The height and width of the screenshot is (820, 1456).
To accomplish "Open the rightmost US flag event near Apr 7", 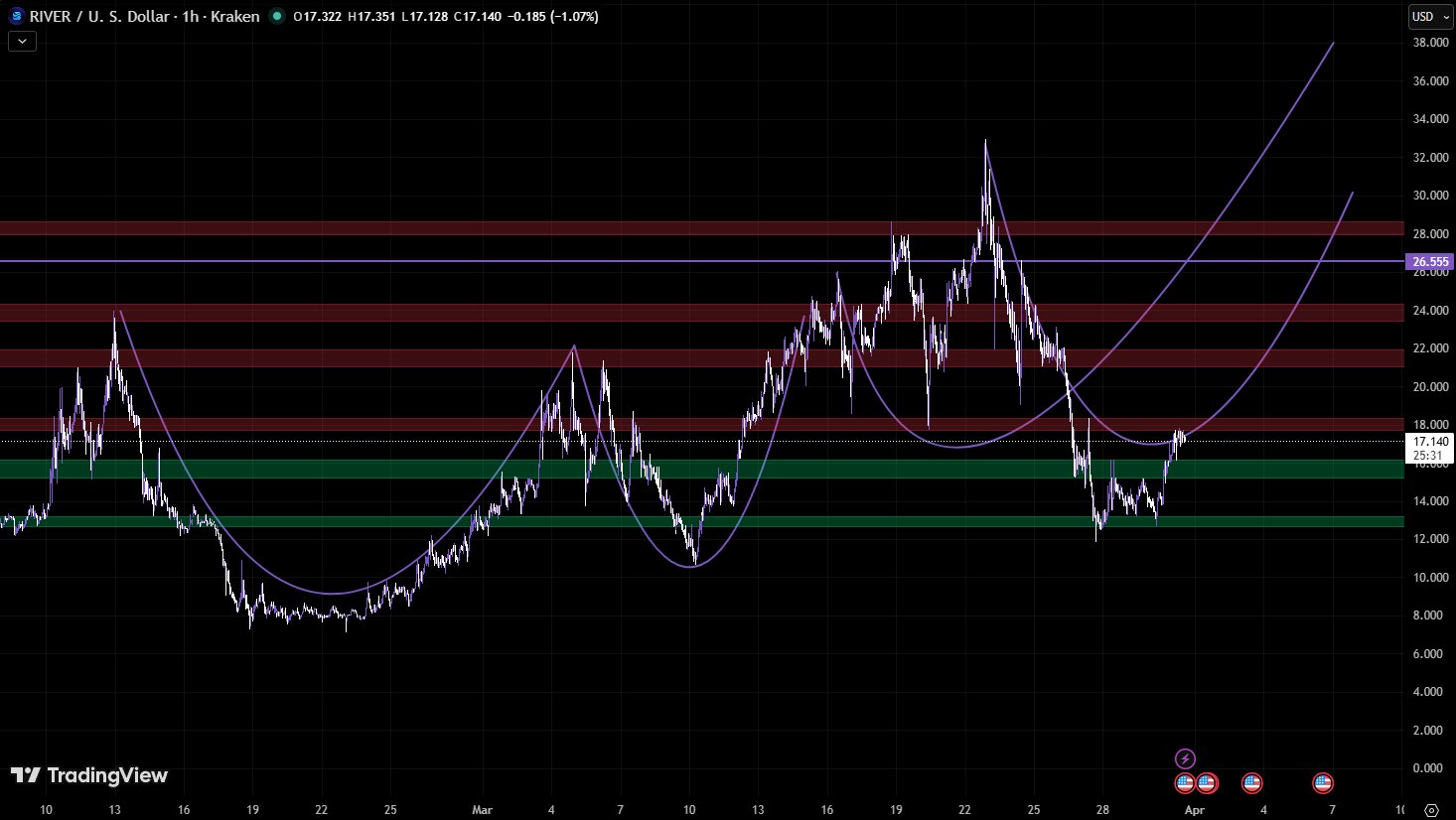I will pos(1323,783).
